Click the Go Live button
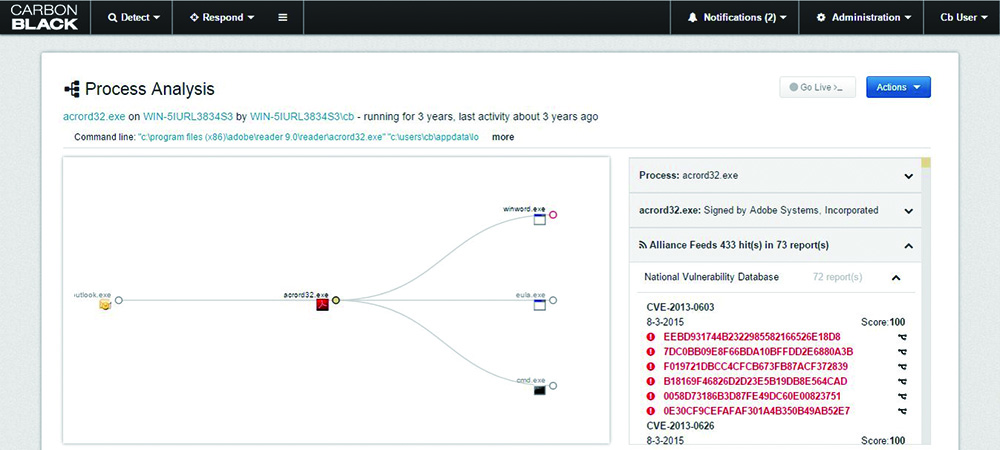This screenshot has height=450, width=1000. pyautogui.click(x=817, y=87)
